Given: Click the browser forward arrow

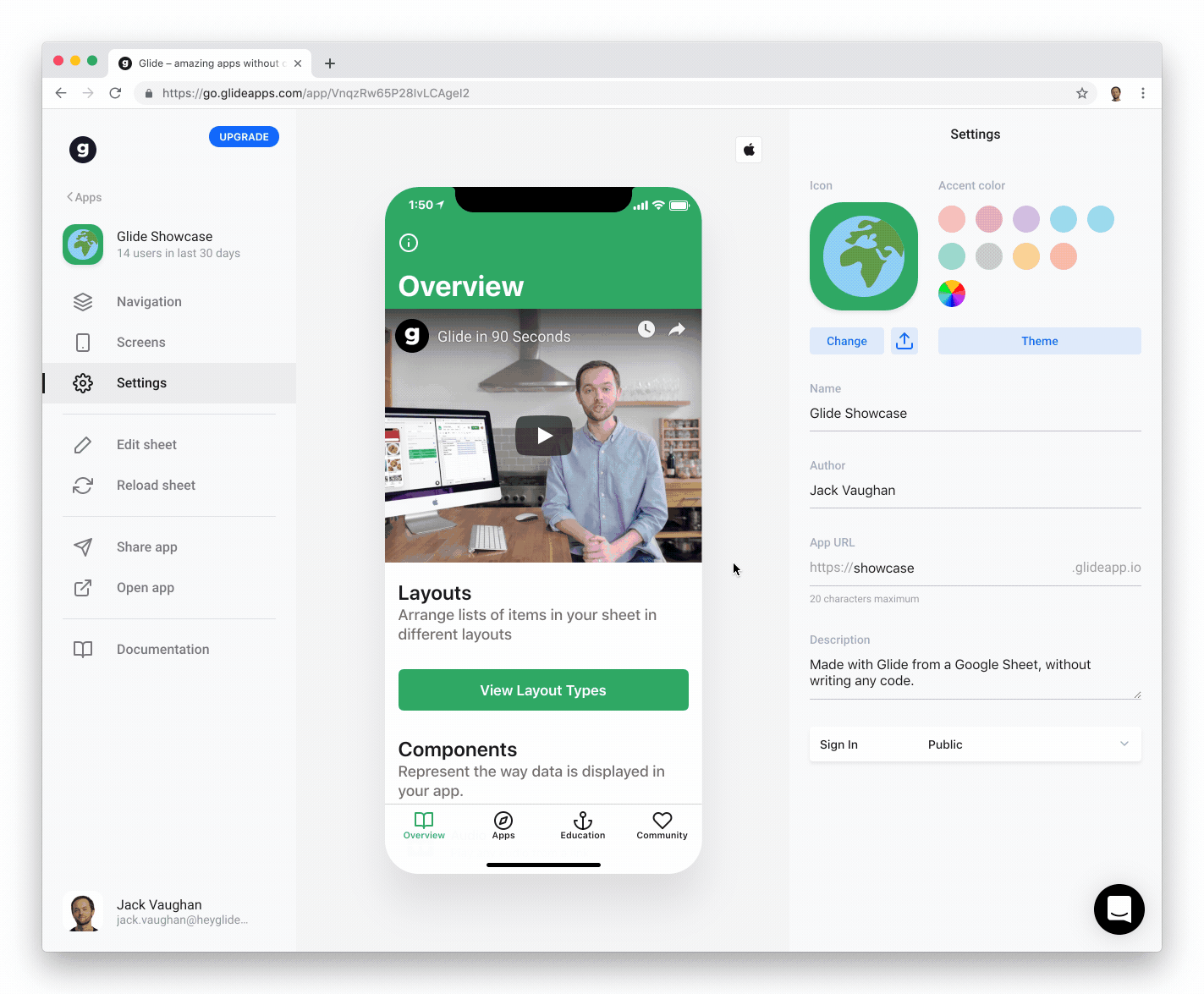Looking at the screenshot, I should click(88, 93).
